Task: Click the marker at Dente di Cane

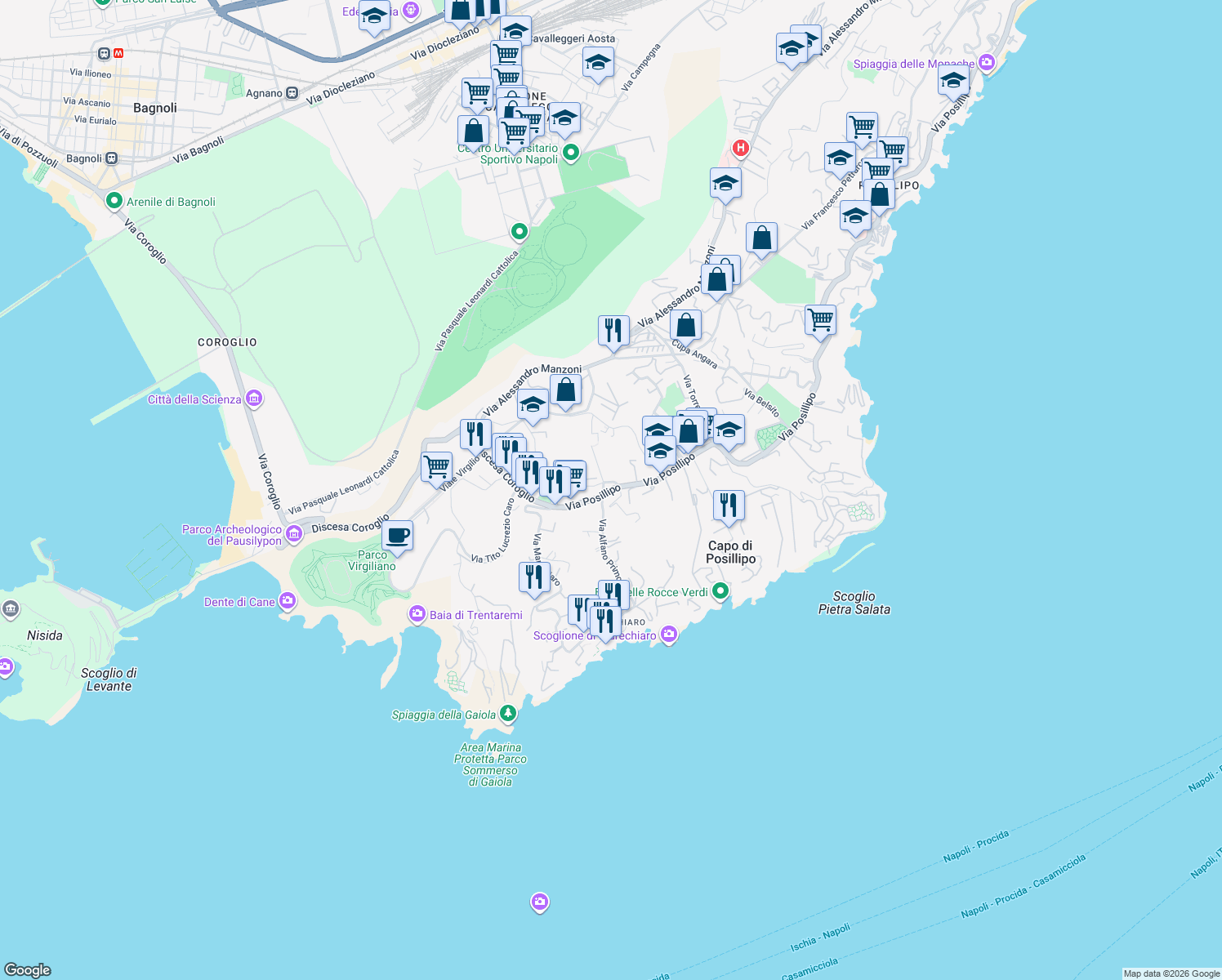Action: click(287, 599)
